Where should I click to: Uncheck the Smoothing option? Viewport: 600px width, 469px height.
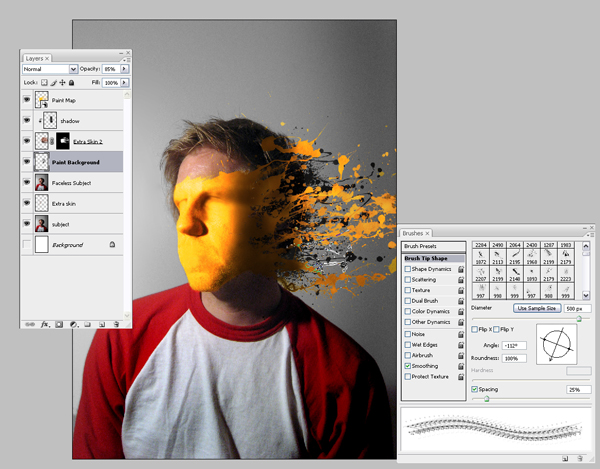(408, 366)
